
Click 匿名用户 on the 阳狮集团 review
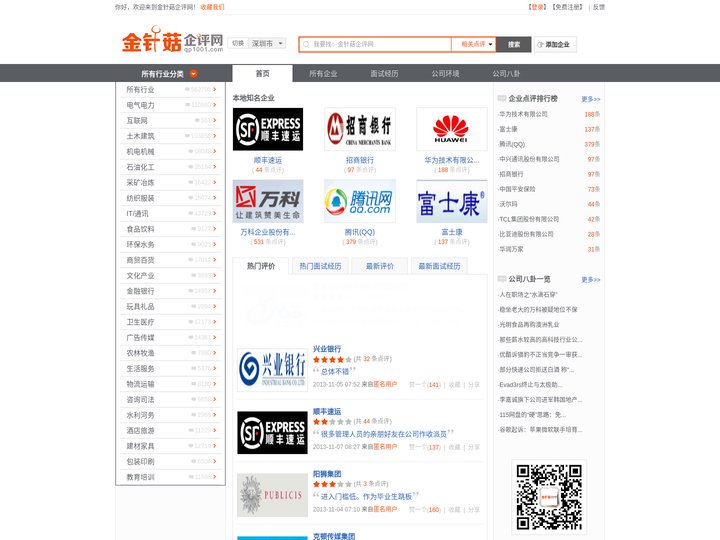click(385, 509)
